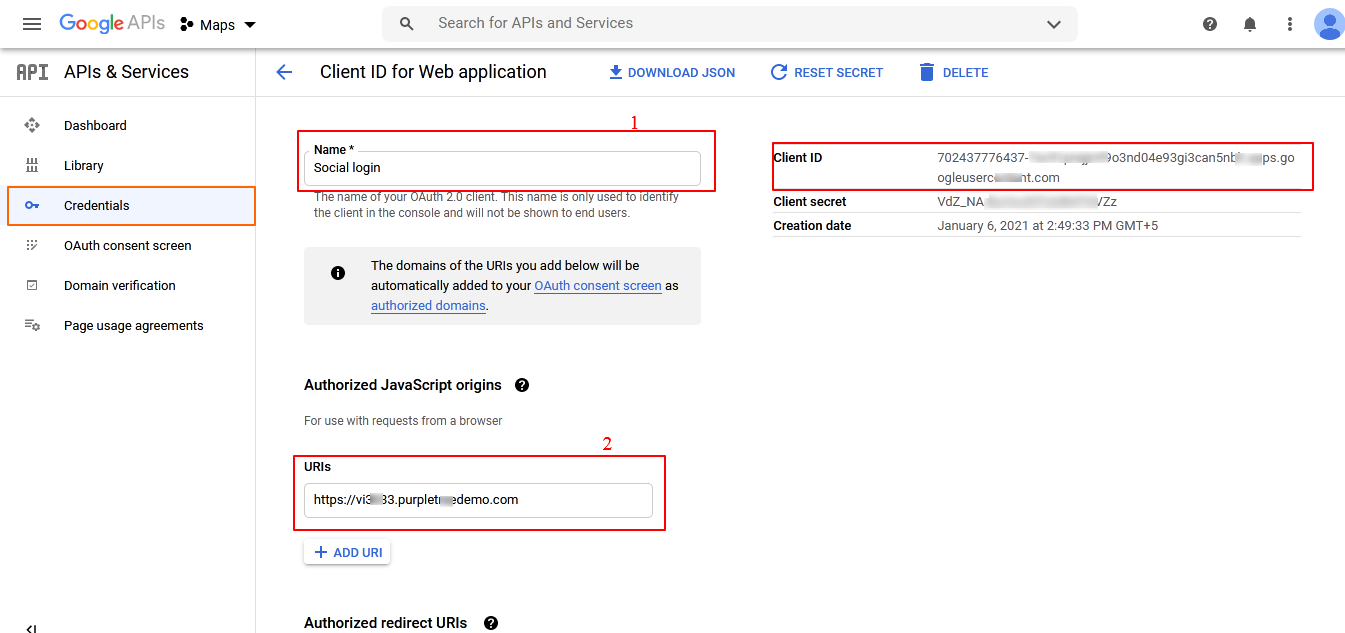This screenshot has width=1345, height=633.
Task: Edit the URIs input field
Action: (478, 500)
